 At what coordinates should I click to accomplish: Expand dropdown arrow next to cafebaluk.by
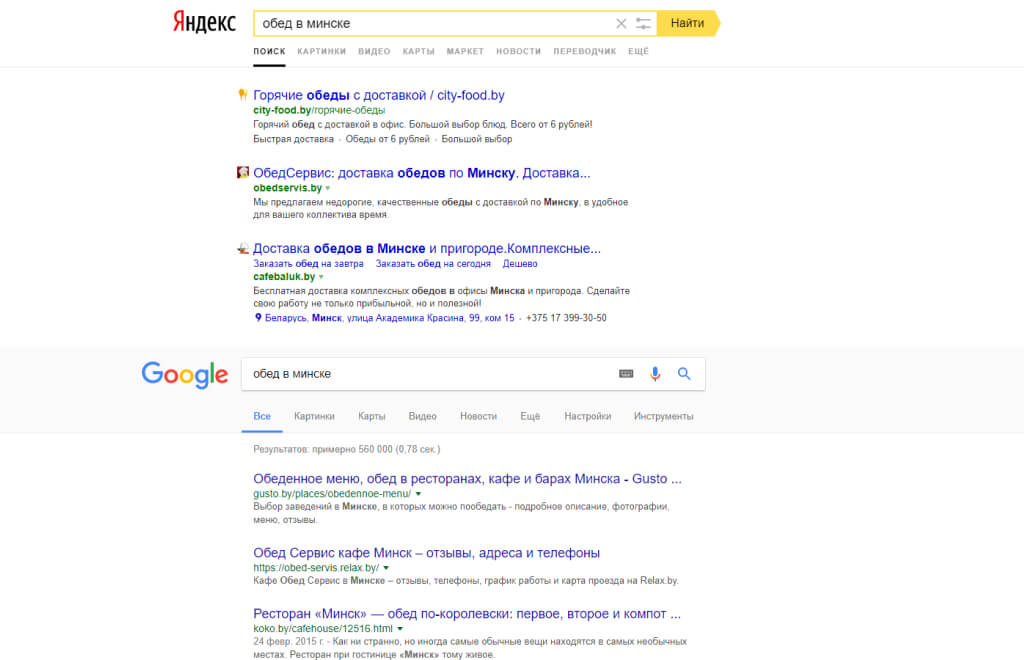tap(321, 277)
